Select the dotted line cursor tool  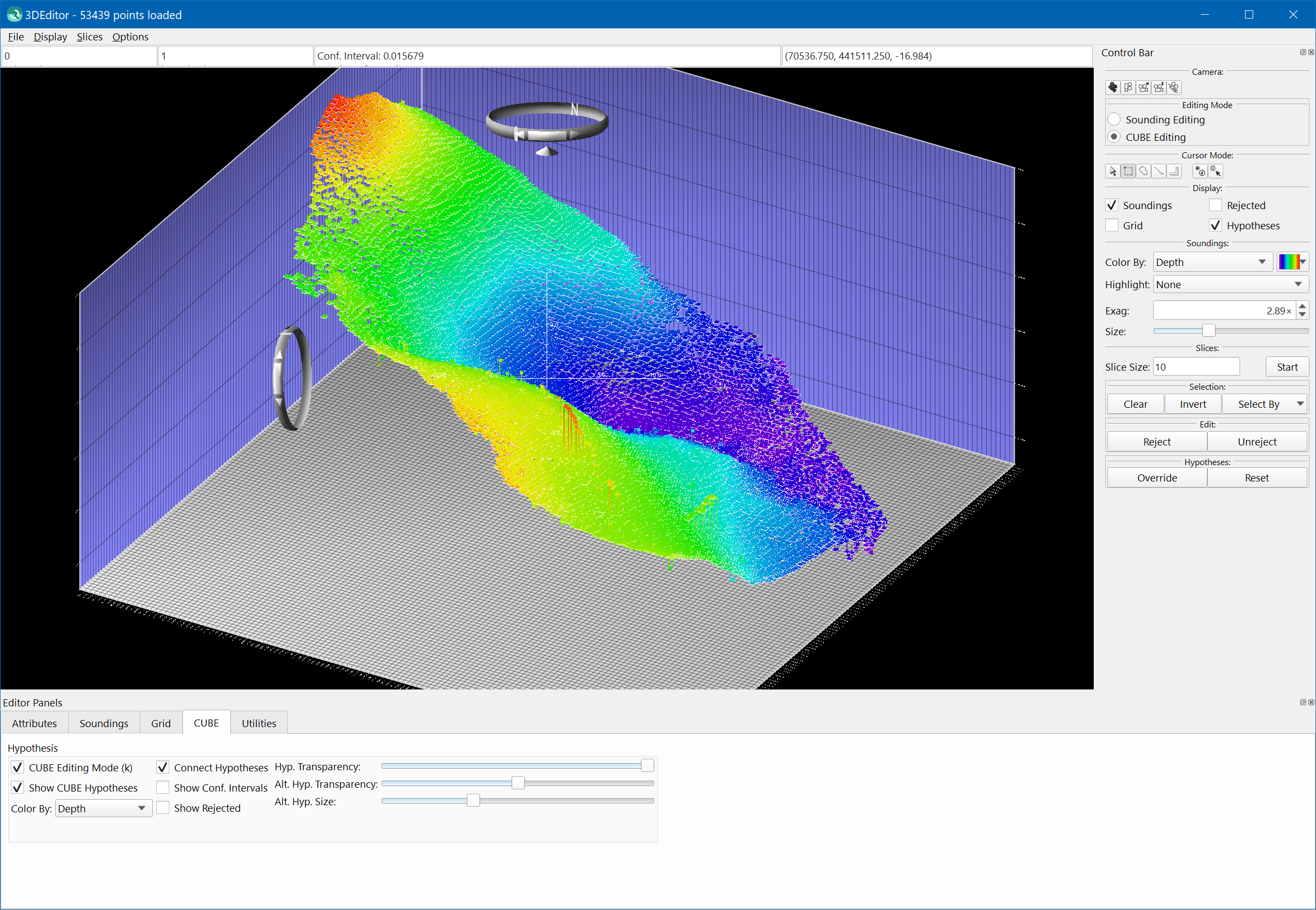pos(1159,171)
